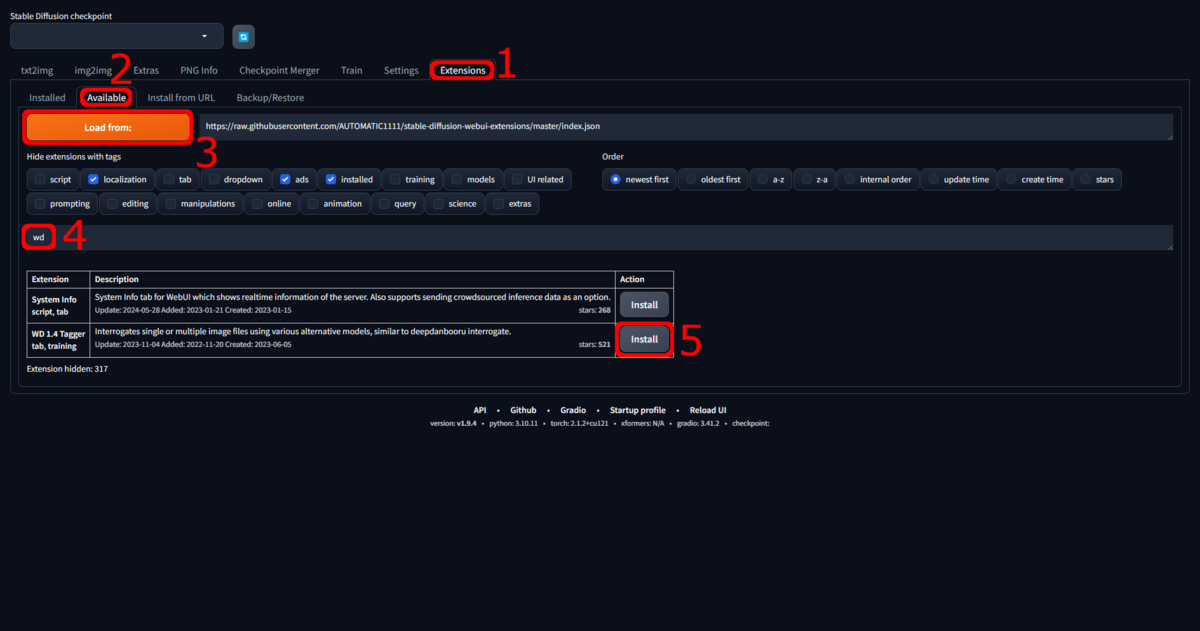
Task: Open the Checkpoint Merger tab
Action: 280,70
